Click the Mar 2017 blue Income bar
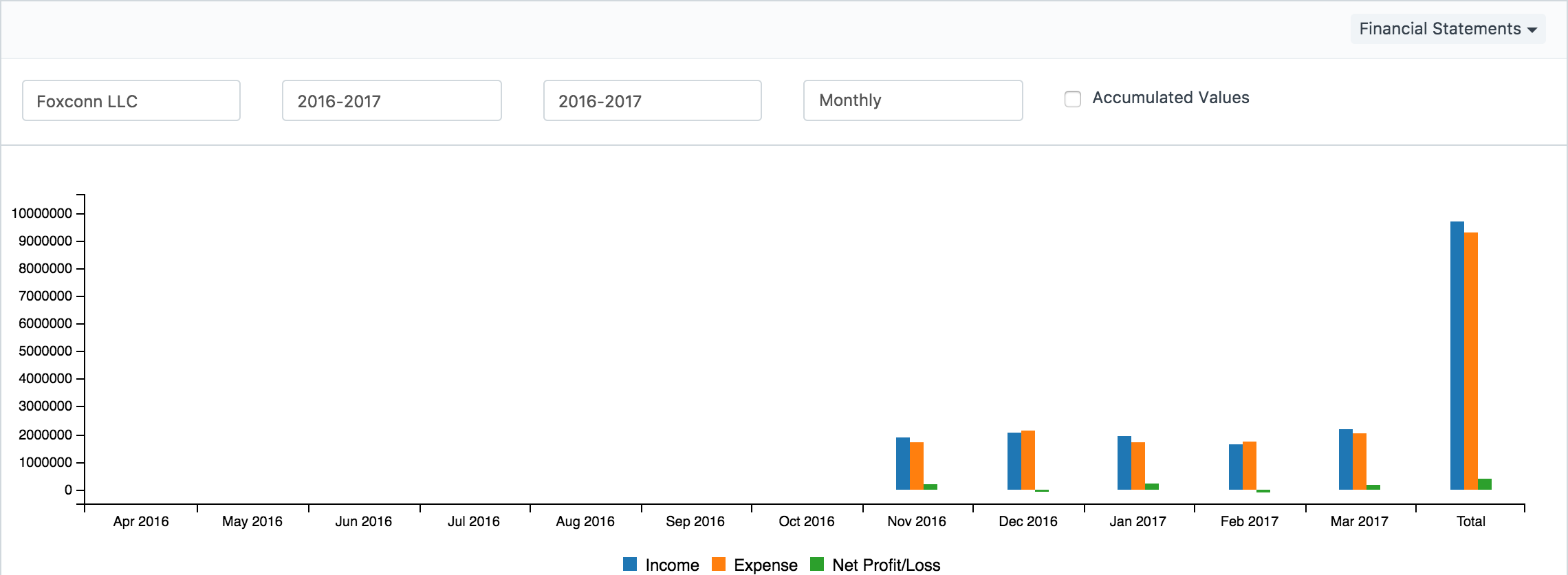Viewport: 1568px width, 575px height. (1345, 459)
